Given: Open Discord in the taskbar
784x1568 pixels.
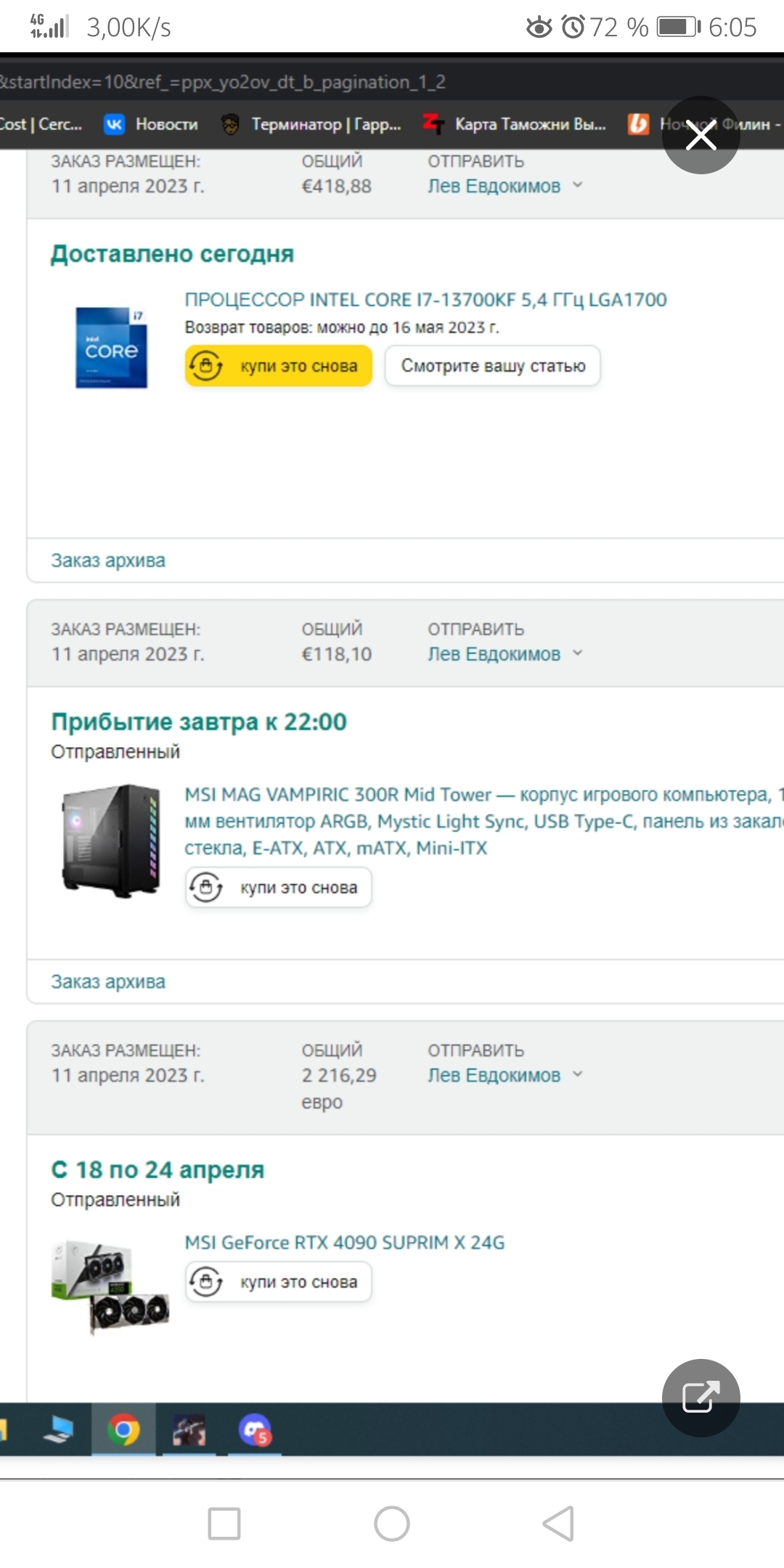Looking at the screenshot, I should point(255,1429).
